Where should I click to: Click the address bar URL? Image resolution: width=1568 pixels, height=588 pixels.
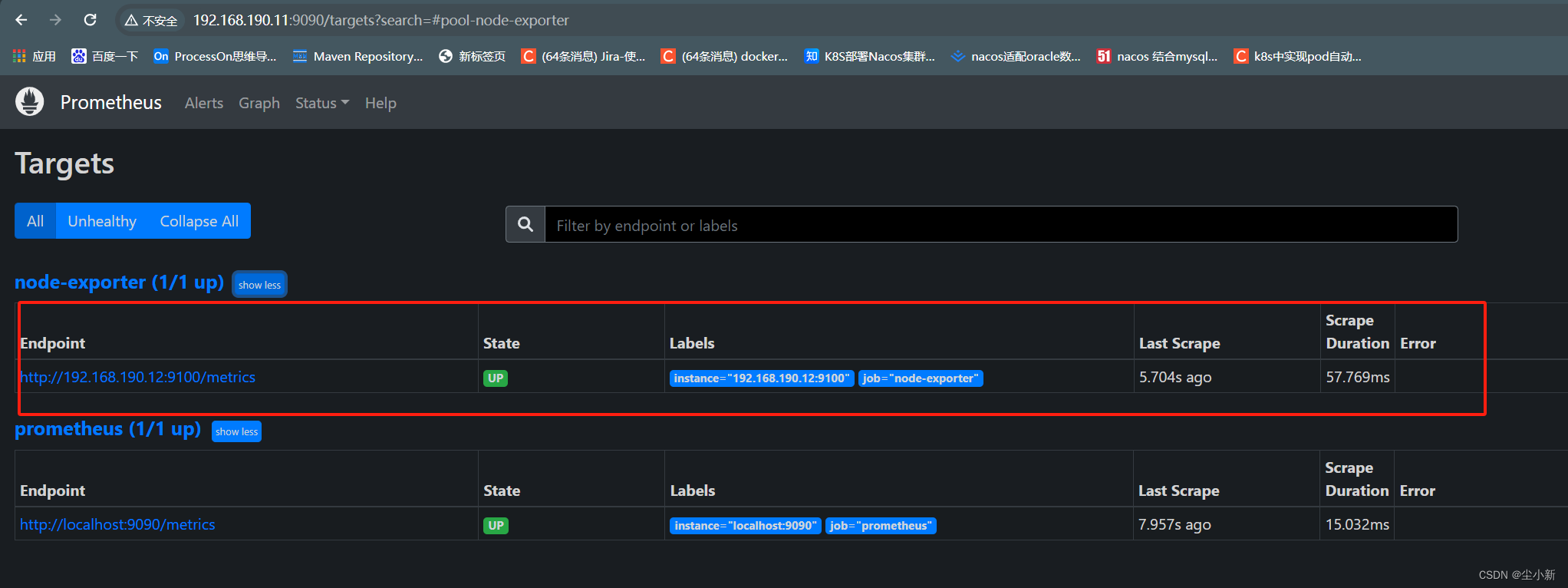(380, 21)
